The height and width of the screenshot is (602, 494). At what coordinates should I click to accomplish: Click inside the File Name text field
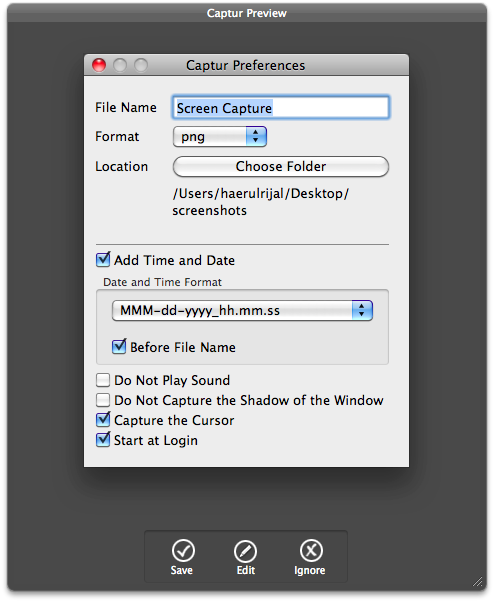[x=281, y=108]
